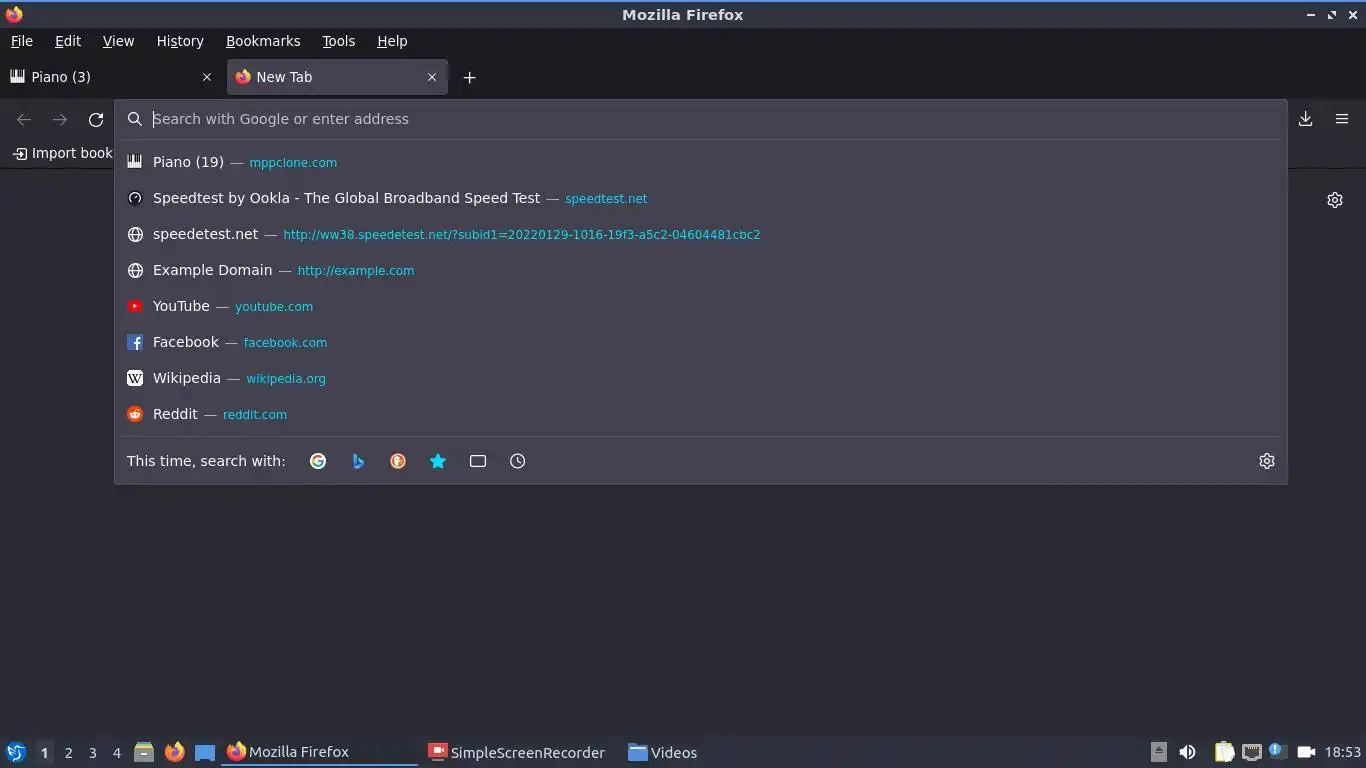Screen dimensions: 1366x768
Task: Click Import bookmarks toolbar button
Action: (62, 153)
